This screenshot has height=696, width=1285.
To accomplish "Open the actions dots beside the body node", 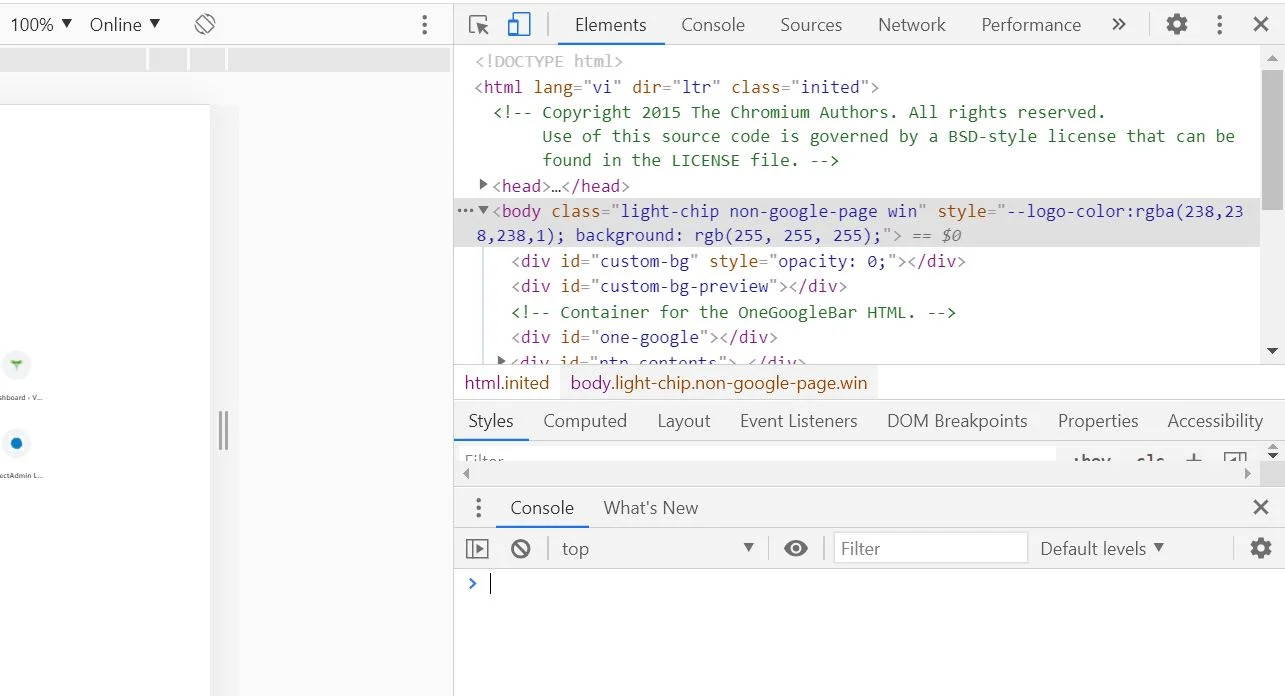I will click(465, 211).
